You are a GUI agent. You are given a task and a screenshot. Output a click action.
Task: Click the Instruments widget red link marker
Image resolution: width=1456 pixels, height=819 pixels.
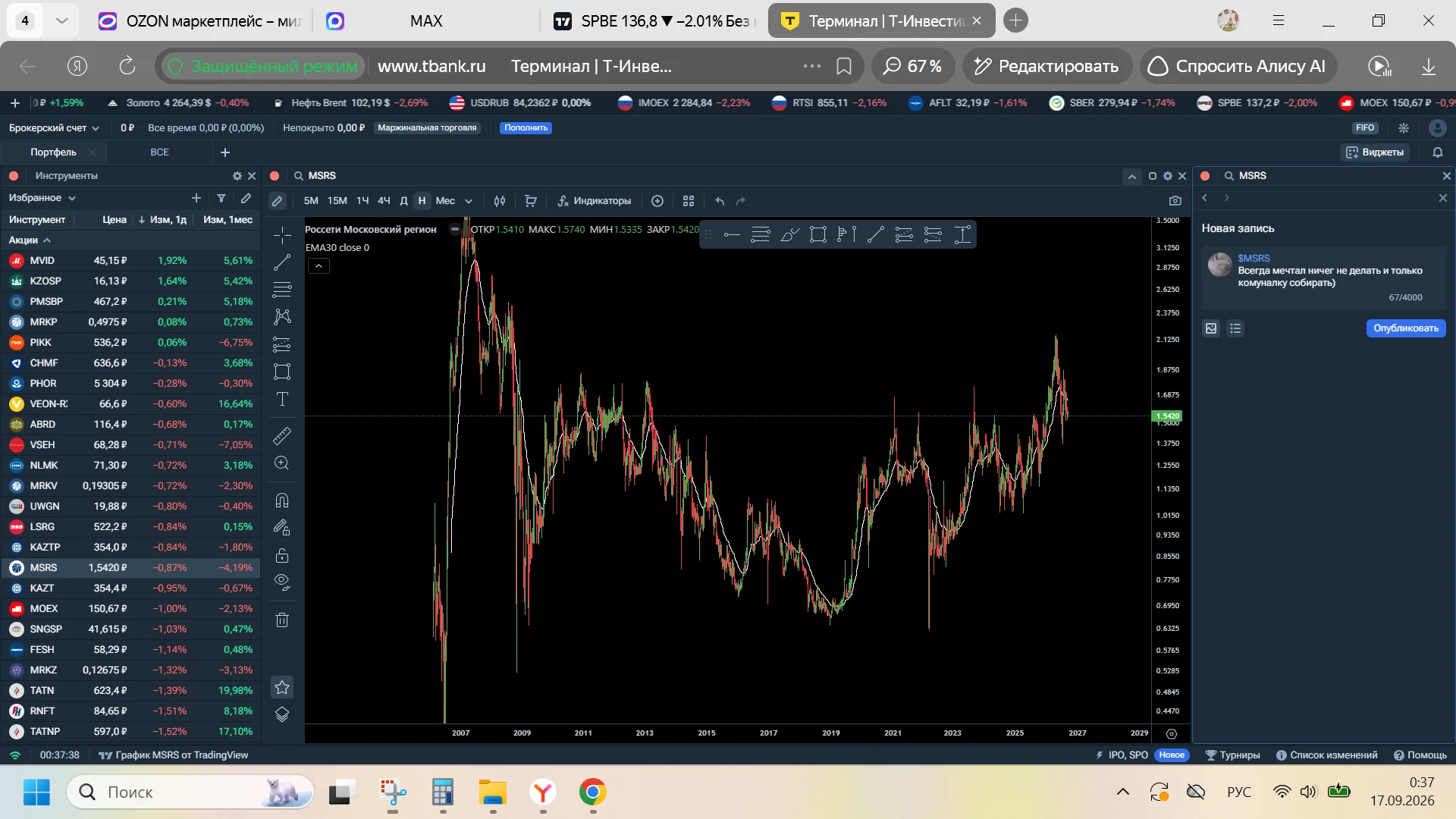point(14,176)
